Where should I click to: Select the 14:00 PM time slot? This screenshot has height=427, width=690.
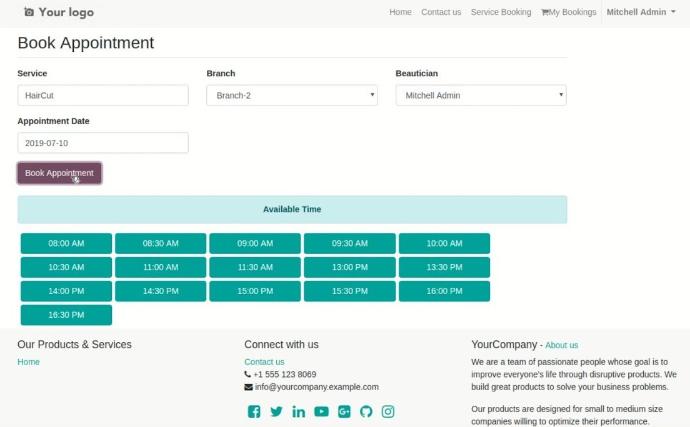pyautogui.click(x=66, y=291)
